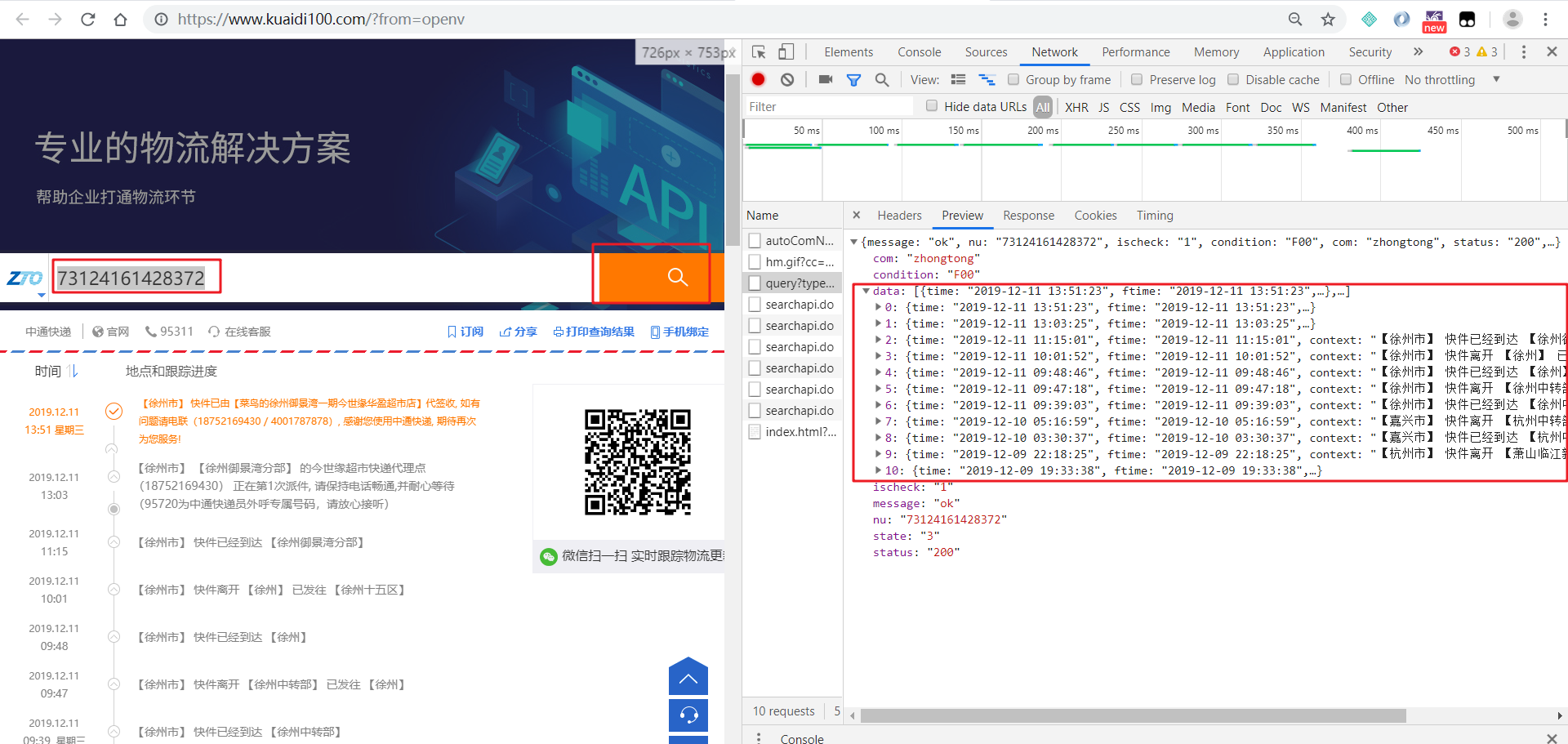Click the 300 ms mark on the network timeline

point(1202,130)
